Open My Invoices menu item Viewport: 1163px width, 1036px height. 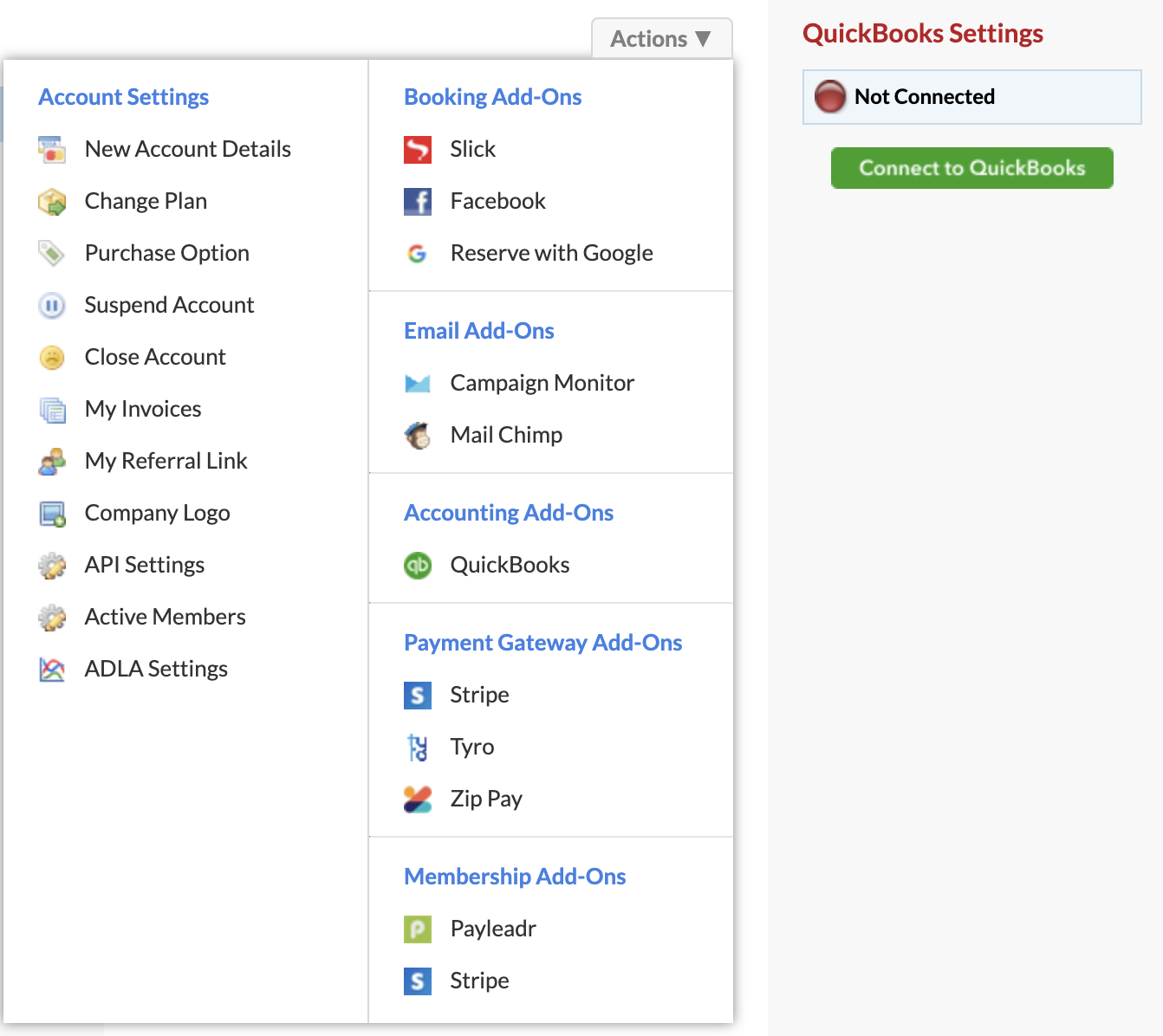tap(143, 409)
